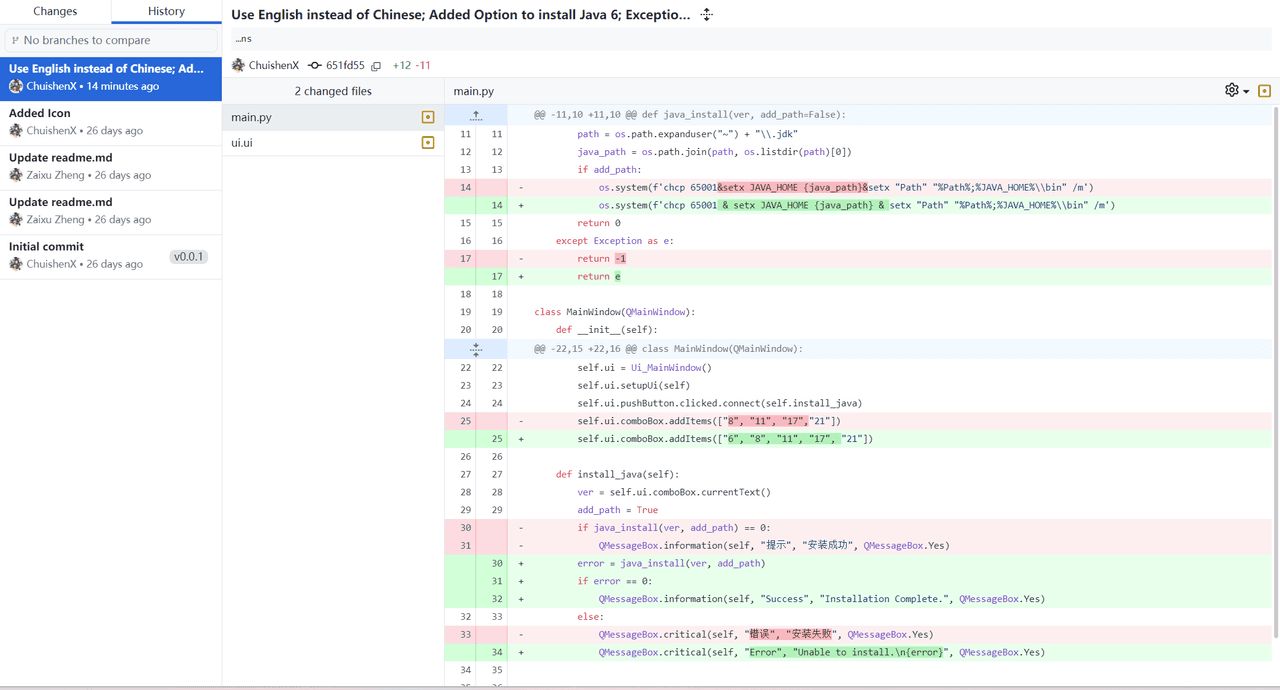The width and height of the screenshot is (1280, 690).
Task: Click the avatar on the Added Icon commit
Action: 16,131
